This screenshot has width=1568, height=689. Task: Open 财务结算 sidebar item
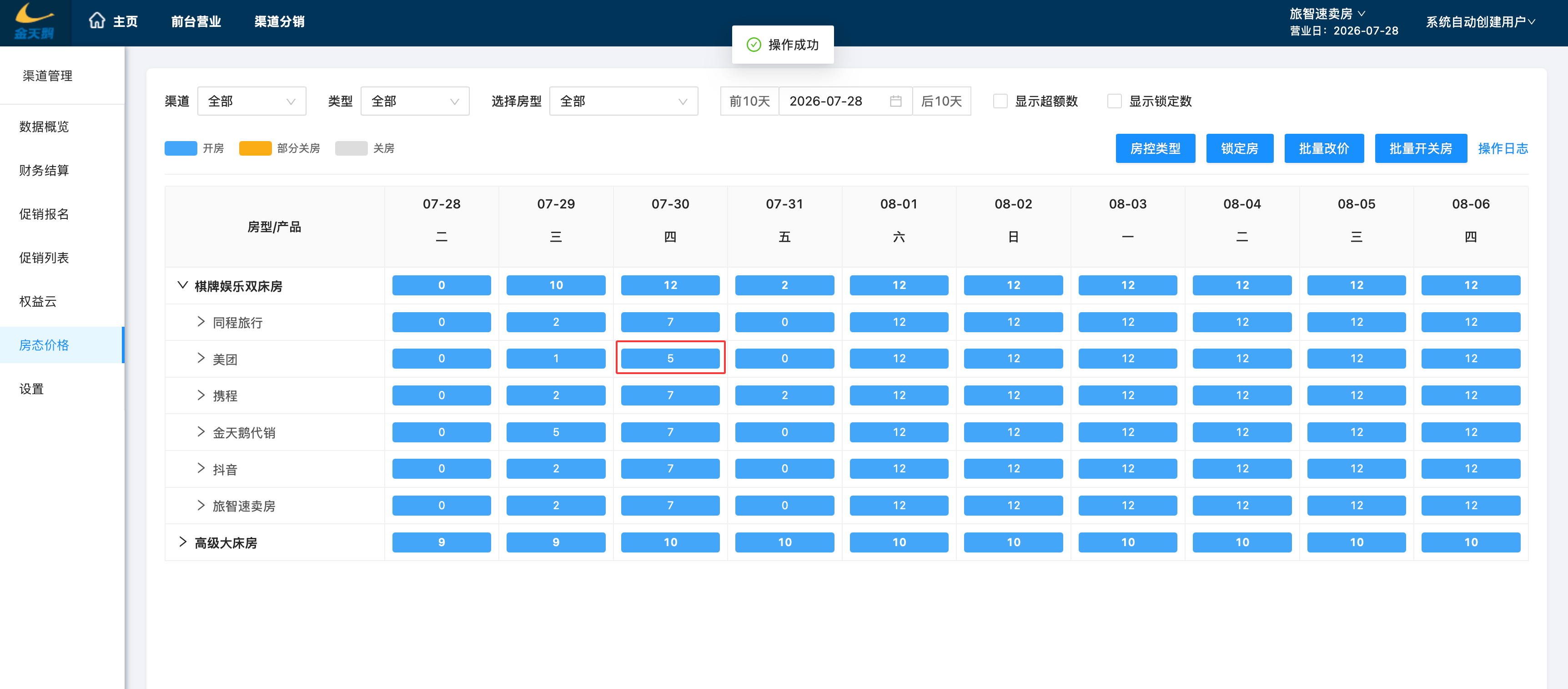(44, 171)
